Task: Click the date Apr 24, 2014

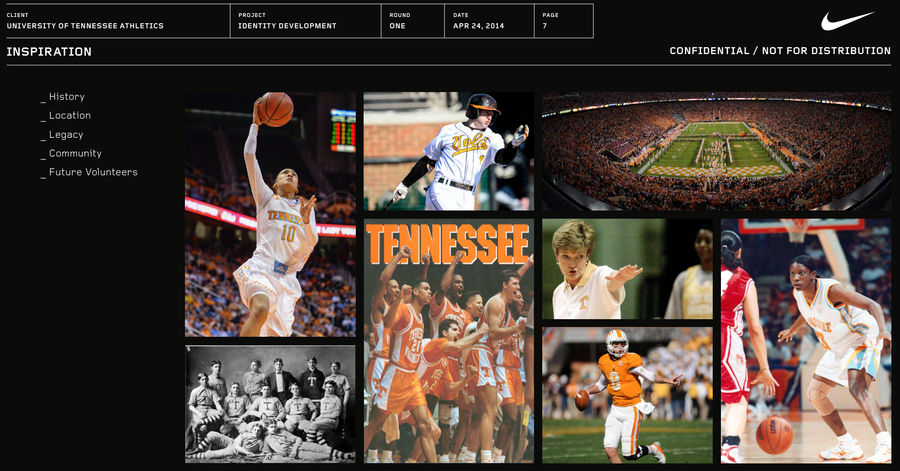Action: pos(478,26)
